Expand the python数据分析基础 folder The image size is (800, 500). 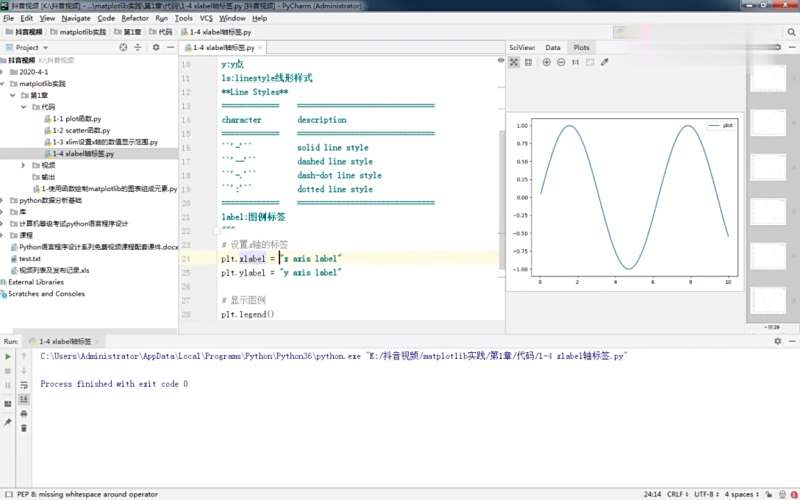click(x=3, y=201)
